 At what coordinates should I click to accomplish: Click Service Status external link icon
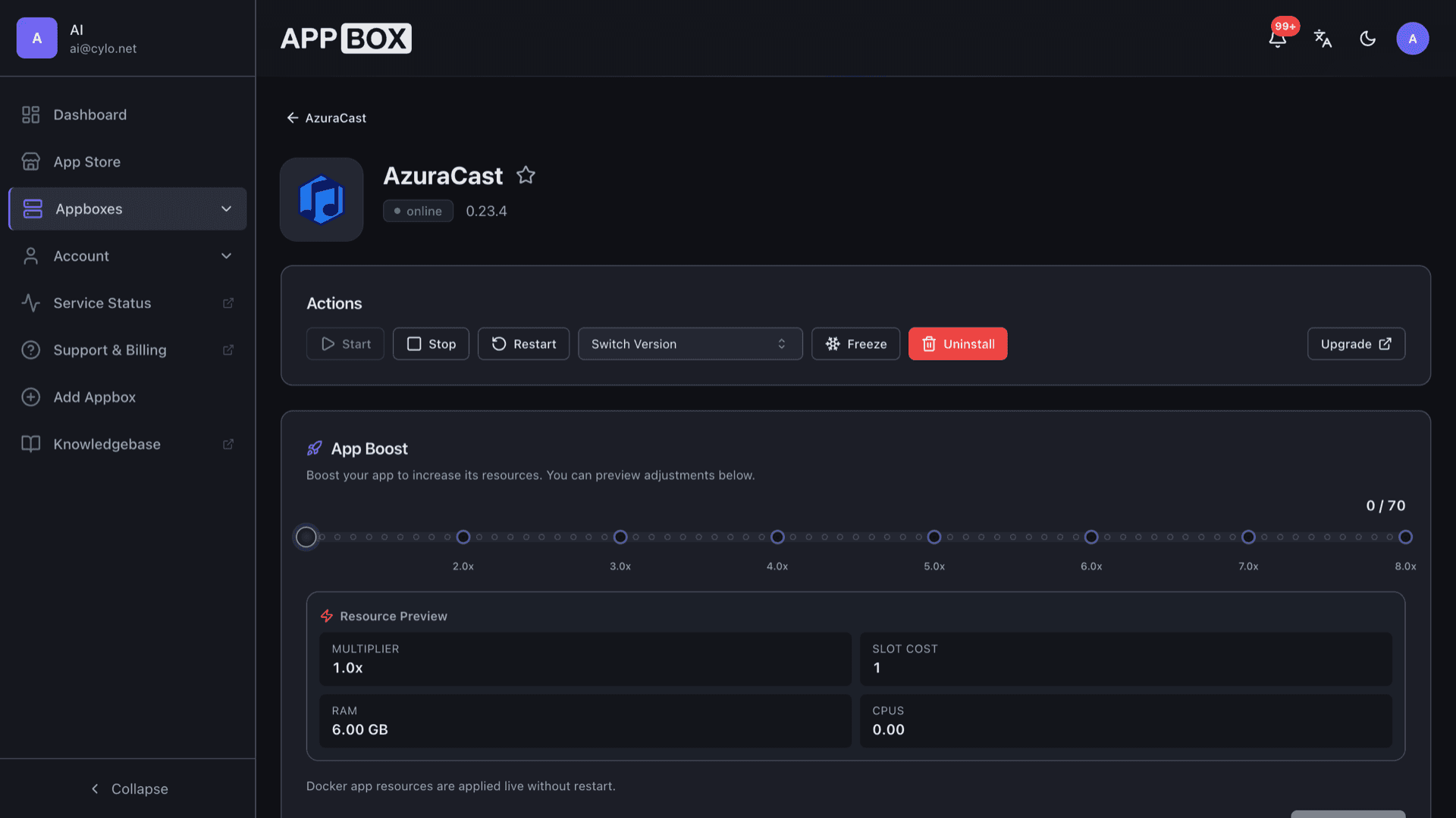click(x=227, y=302)
